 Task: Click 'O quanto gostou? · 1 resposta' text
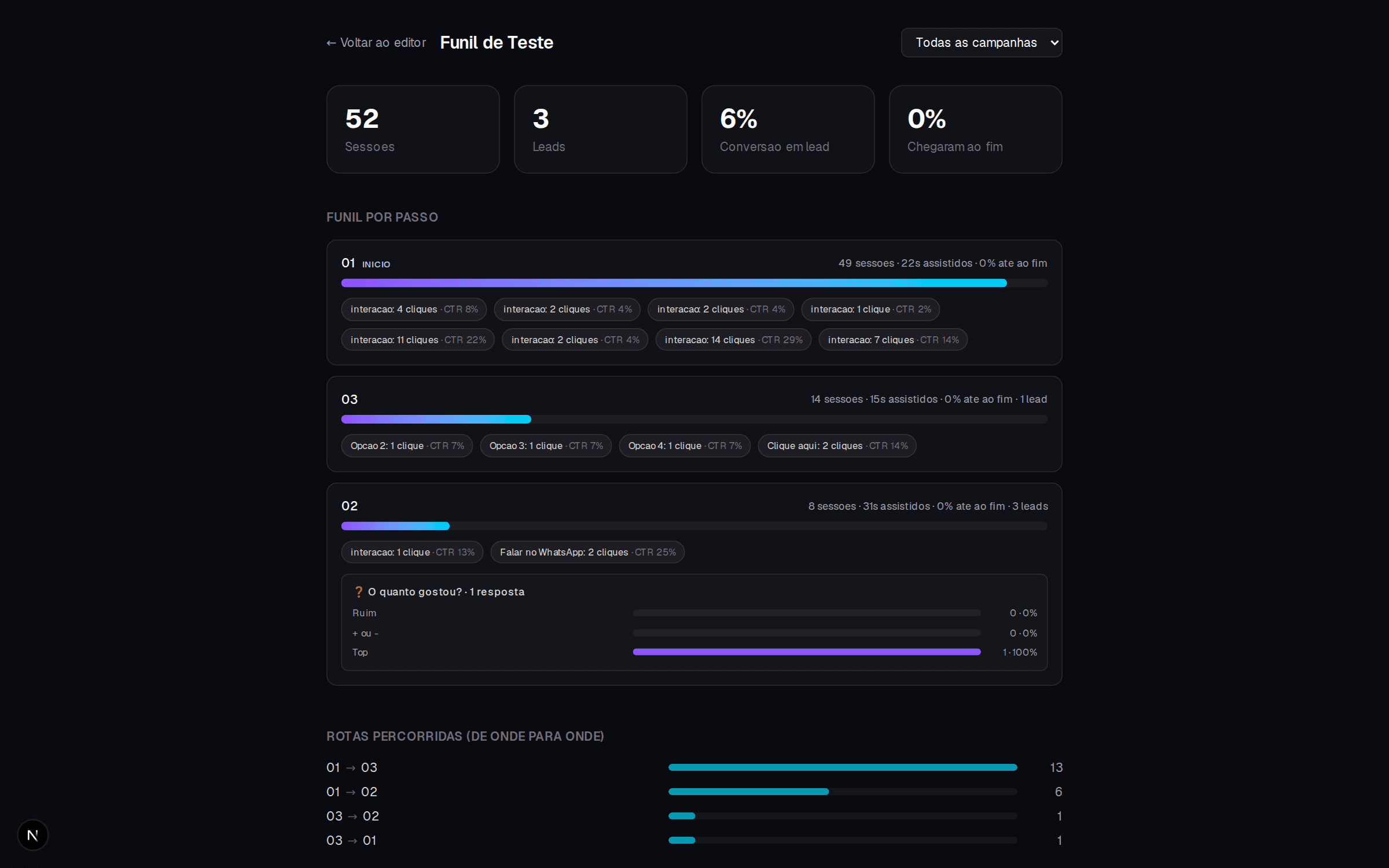pyautogui.click(x=446, y=591)
